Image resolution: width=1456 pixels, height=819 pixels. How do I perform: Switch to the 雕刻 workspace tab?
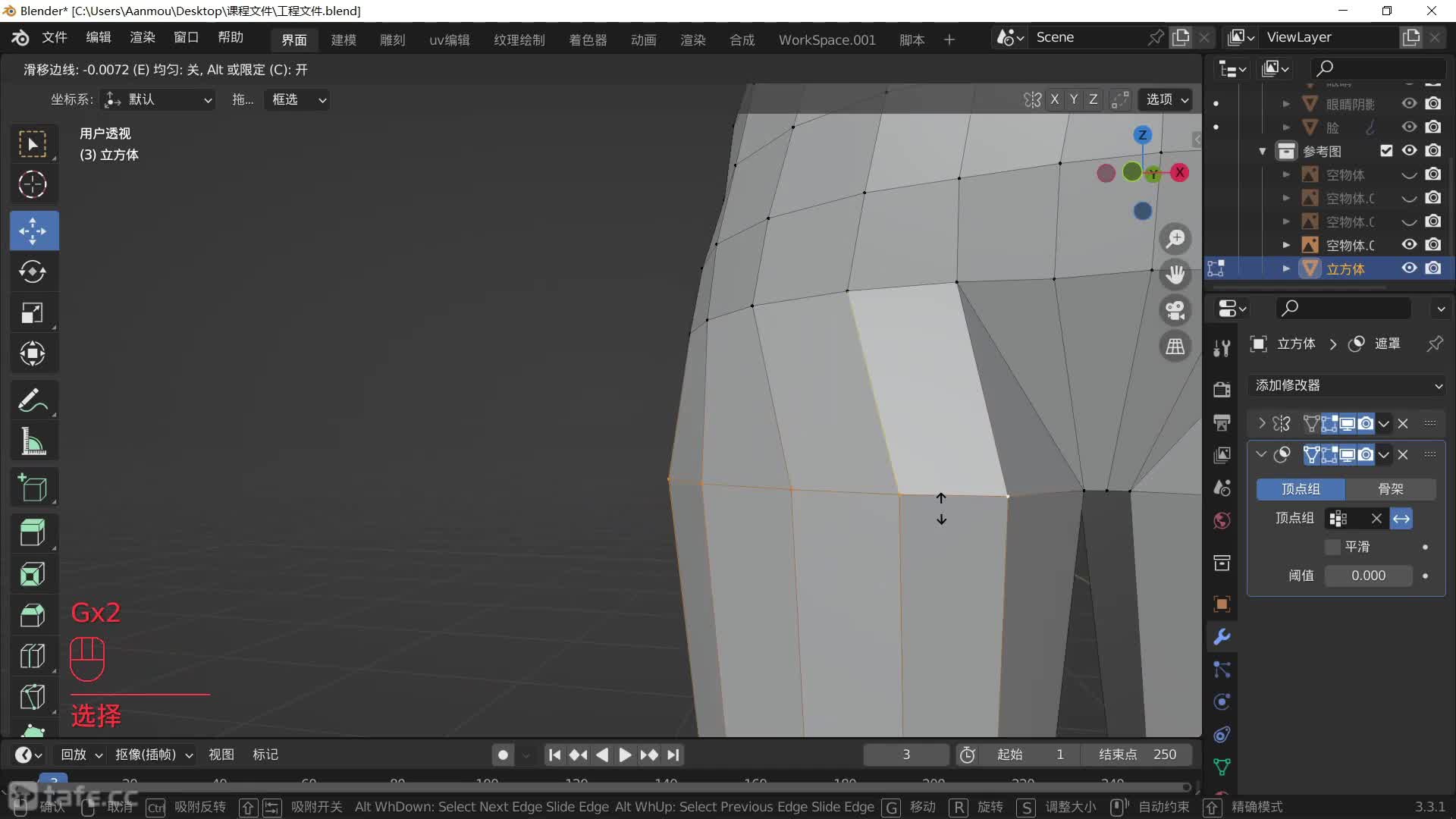[x=393, y=39]
